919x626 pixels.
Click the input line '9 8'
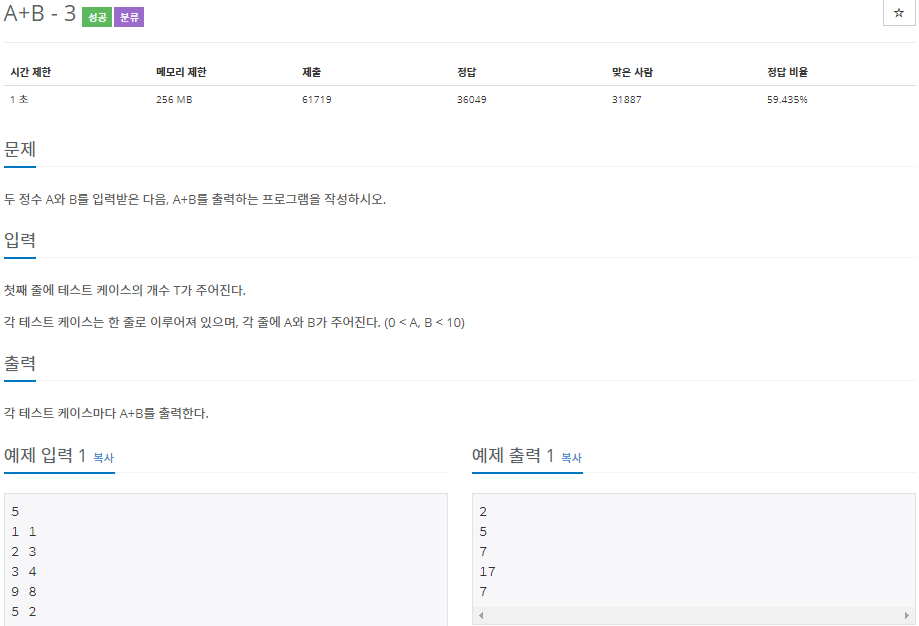24,592
